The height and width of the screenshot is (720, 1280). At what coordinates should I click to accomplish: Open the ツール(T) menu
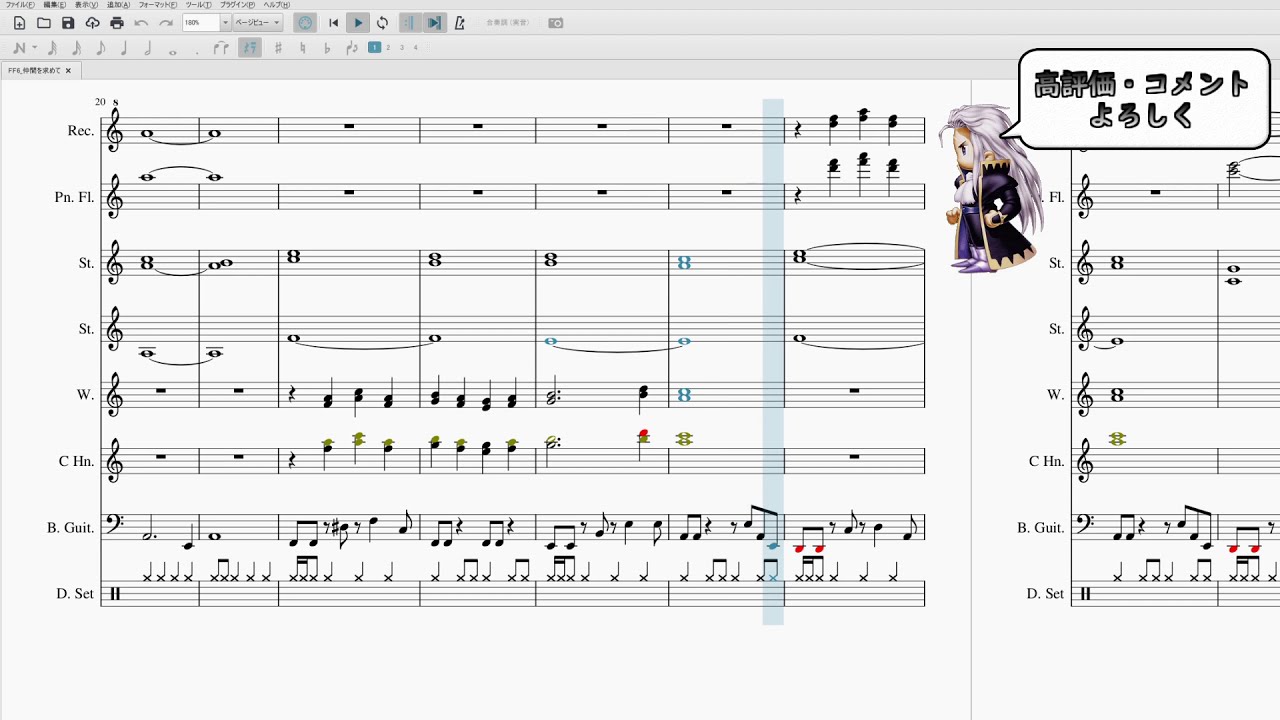[x=196, y=5]
